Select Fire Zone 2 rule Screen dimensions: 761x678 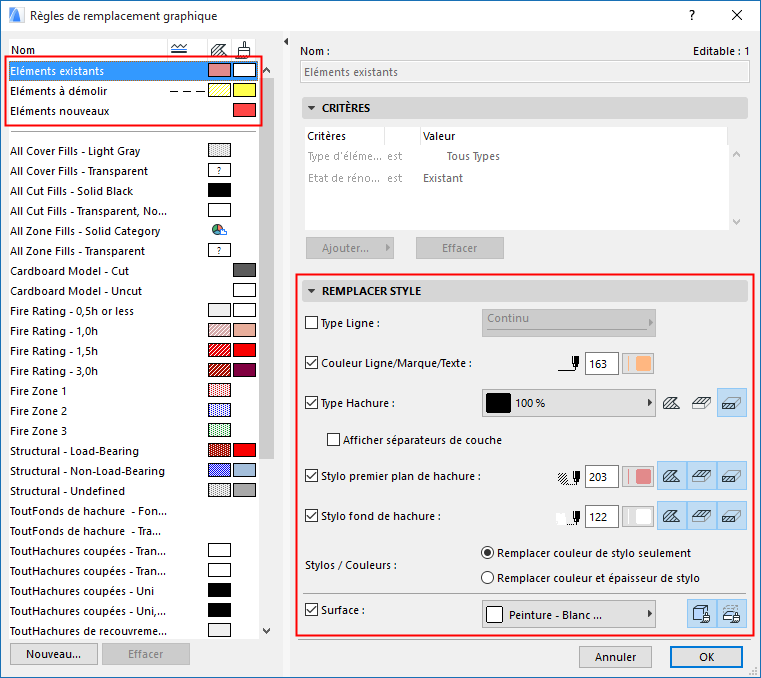[x=132, y=411]
